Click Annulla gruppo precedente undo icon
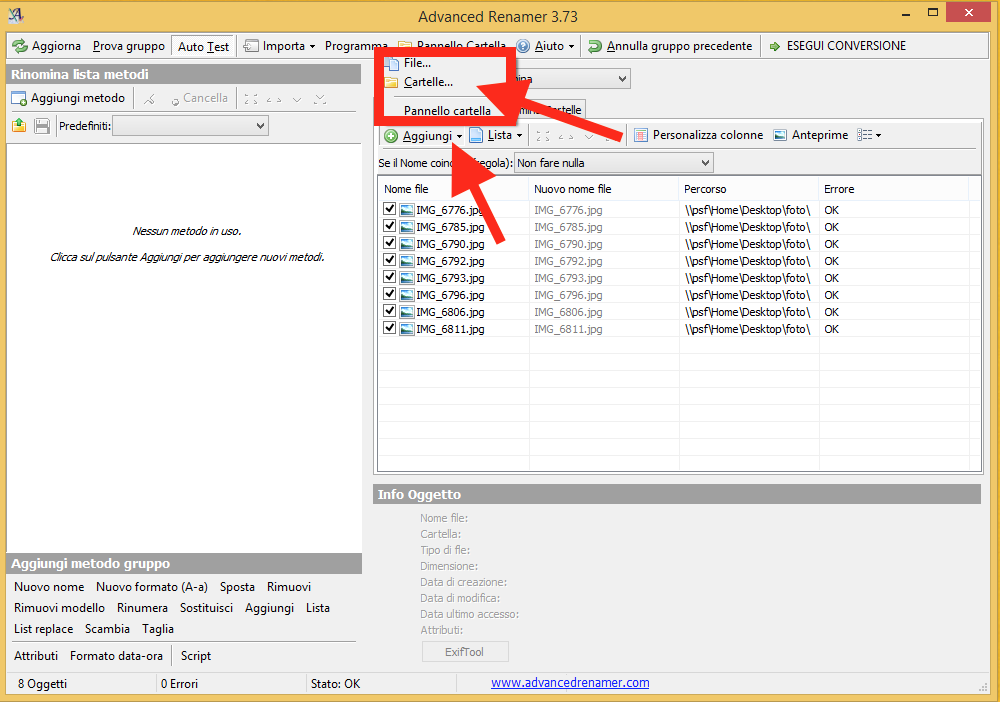1000x702 pixels. click(595, 46)
